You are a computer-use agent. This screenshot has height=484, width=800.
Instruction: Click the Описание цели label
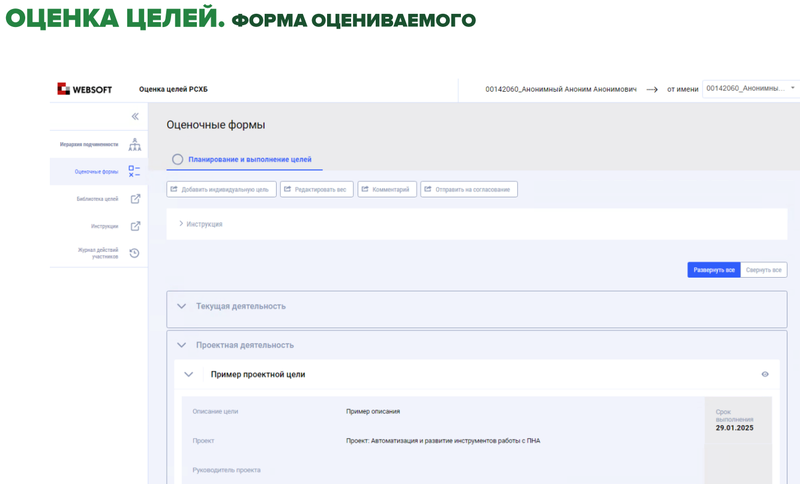[x=215, y=412]
